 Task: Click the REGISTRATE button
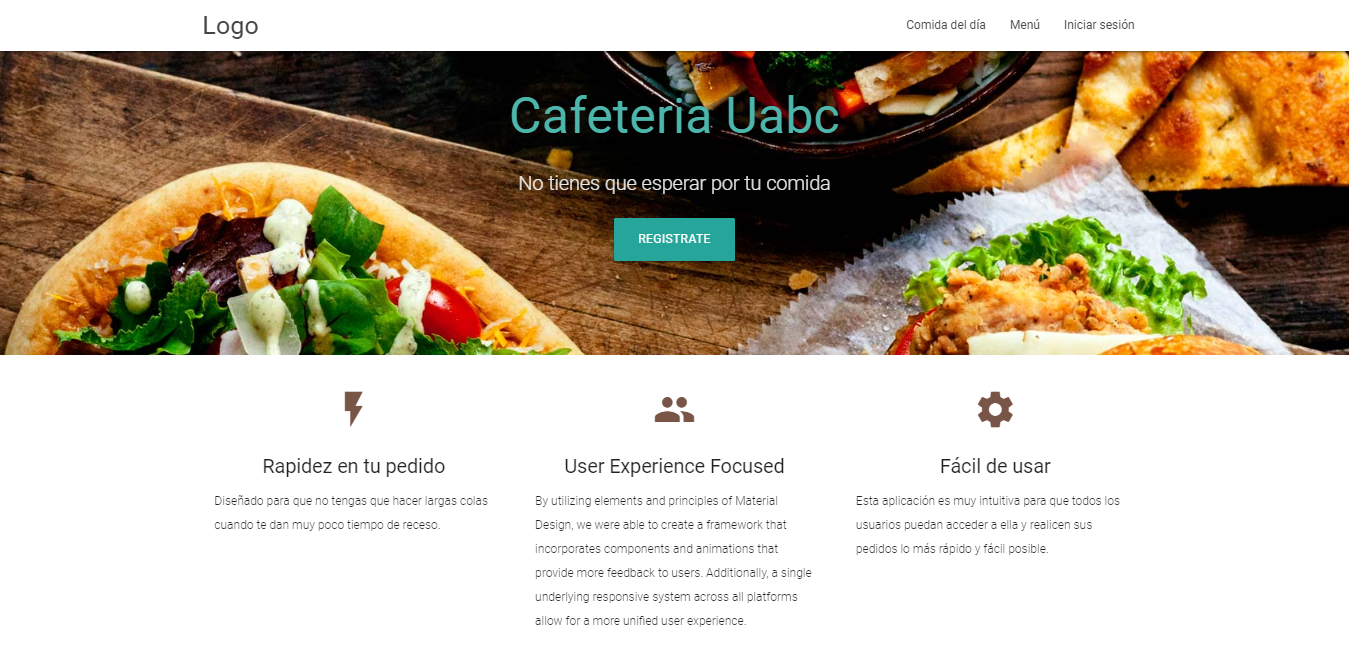click(x=674, y=239)
